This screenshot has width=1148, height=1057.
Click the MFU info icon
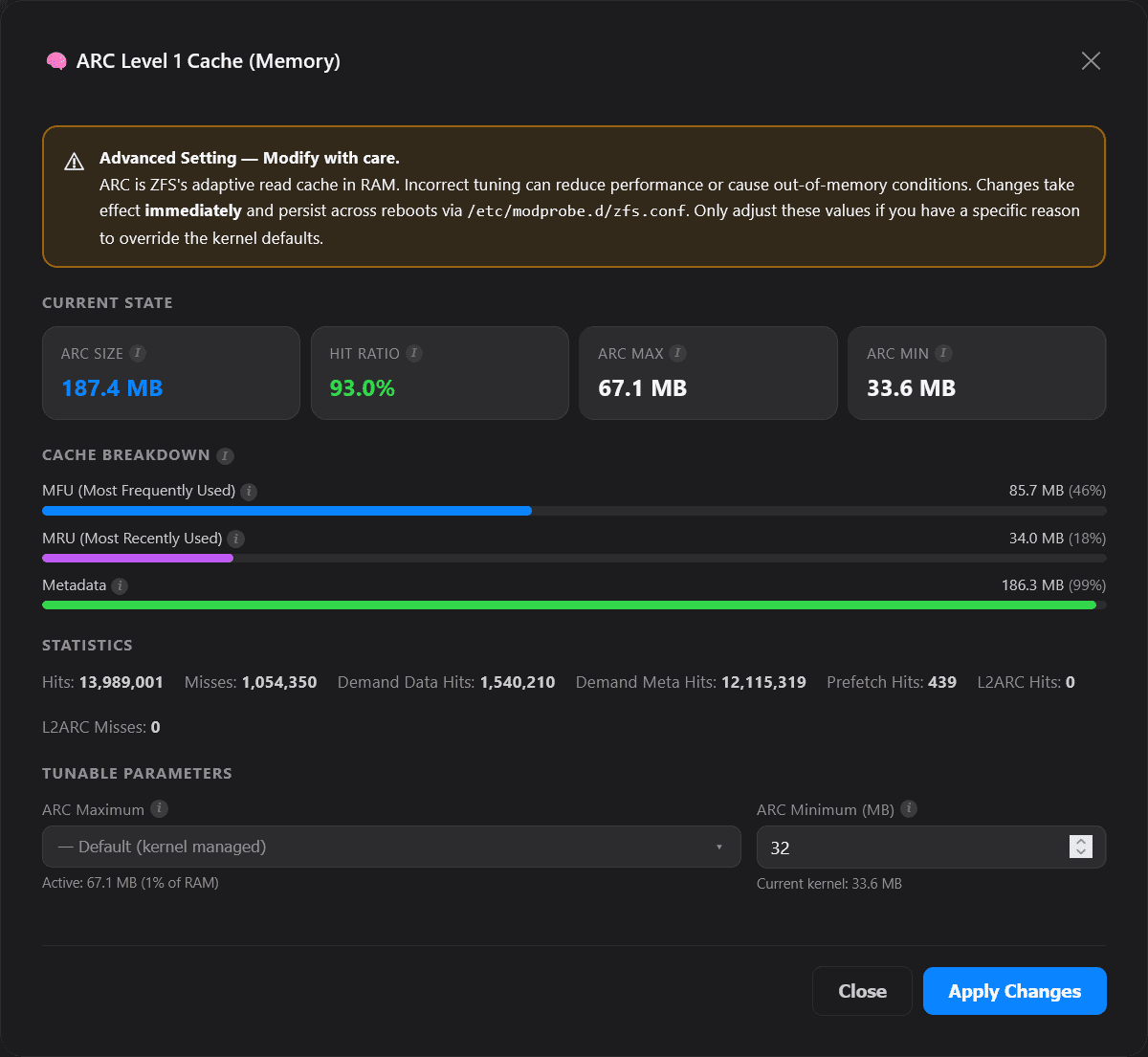tap(249, 492)
